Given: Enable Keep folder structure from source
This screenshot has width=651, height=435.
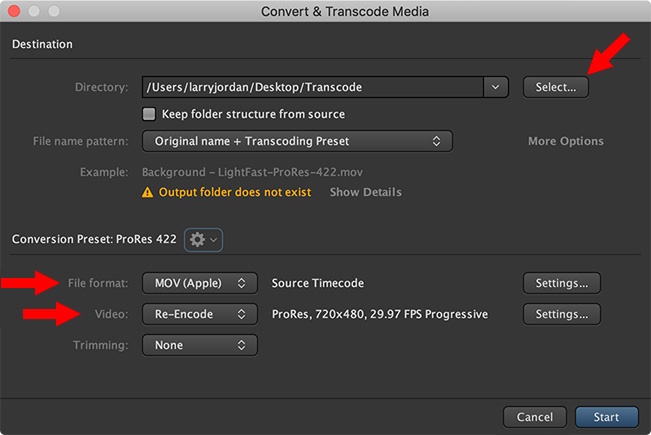Looking at the screenshot, I should [x=149, y=114].
